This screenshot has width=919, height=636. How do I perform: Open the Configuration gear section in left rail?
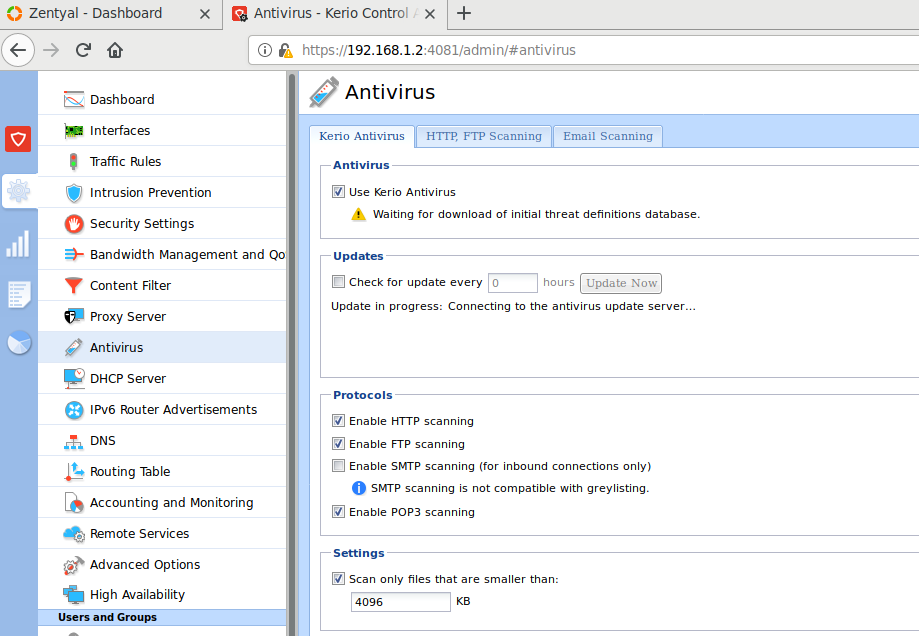[x=19, y=191]
